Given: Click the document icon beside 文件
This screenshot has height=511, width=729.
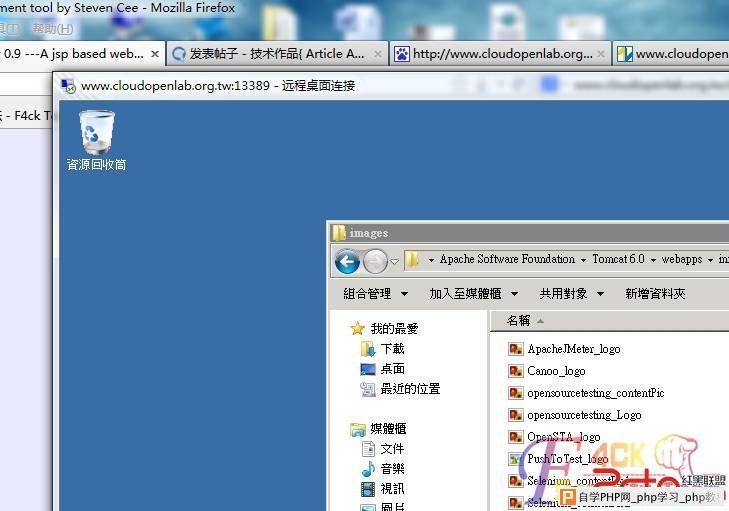Looking at the screenshot, I should coord(368,449).
